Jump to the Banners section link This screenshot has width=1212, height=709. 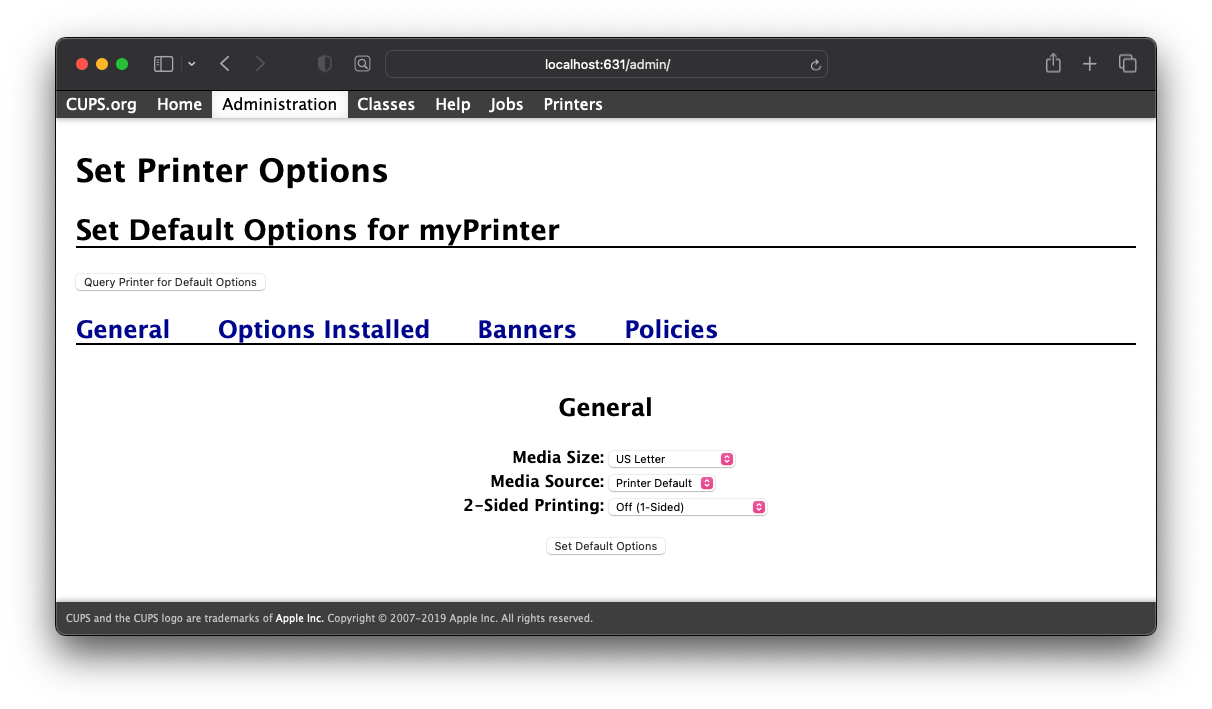click(527, 329)
